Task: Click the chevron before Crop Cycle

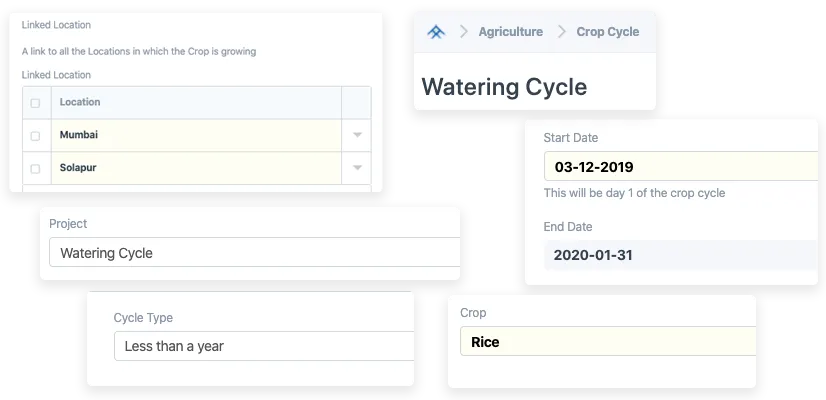Action: click(x=561, y=32)
